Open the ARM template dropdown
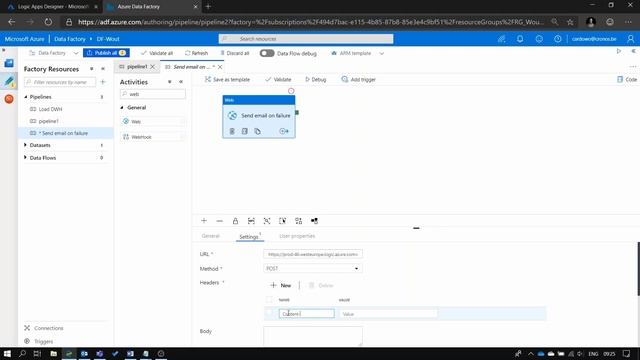 coord(381,53)
